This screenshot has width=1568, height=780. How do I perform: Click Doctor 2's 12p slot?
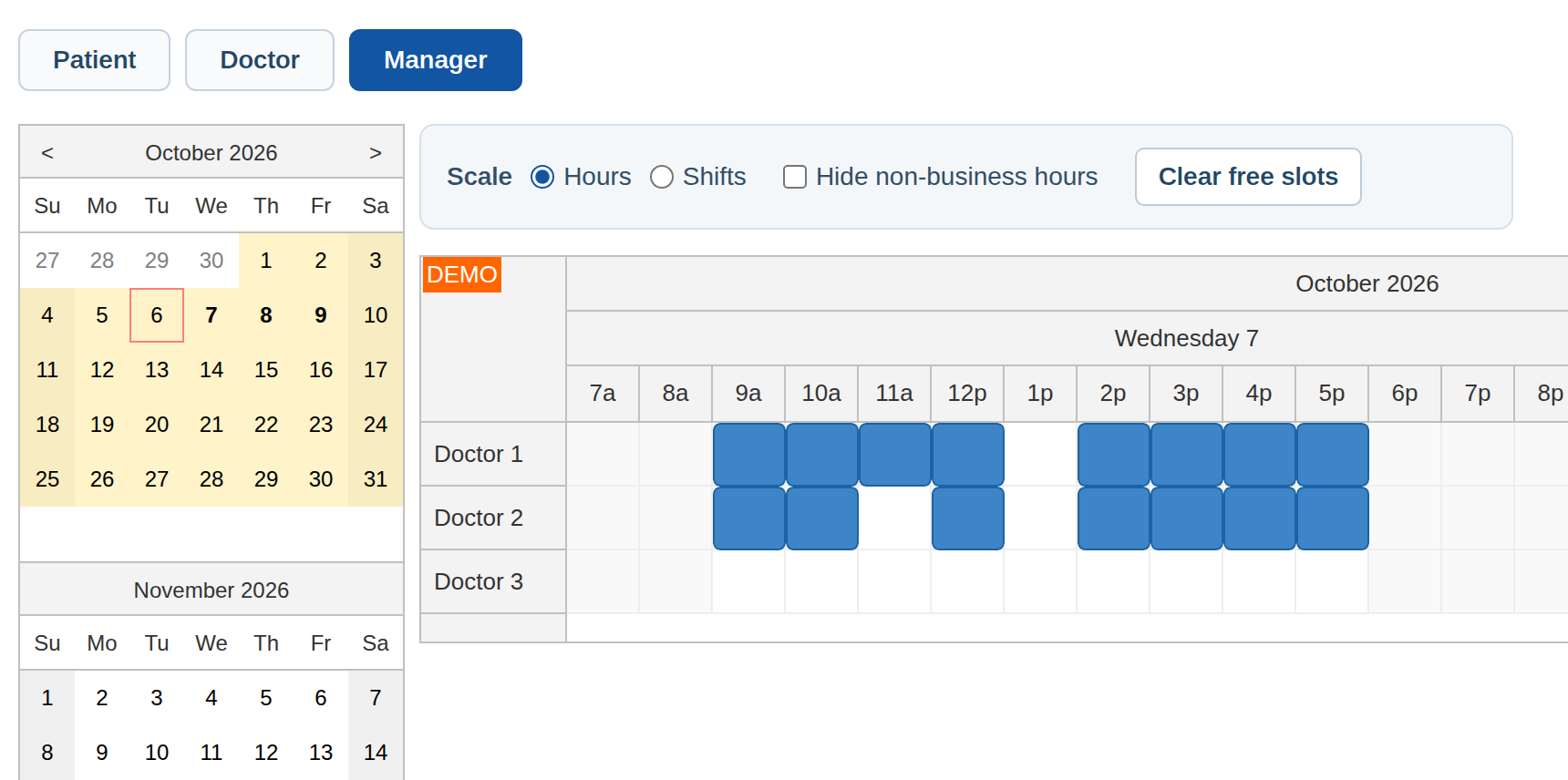968,518
